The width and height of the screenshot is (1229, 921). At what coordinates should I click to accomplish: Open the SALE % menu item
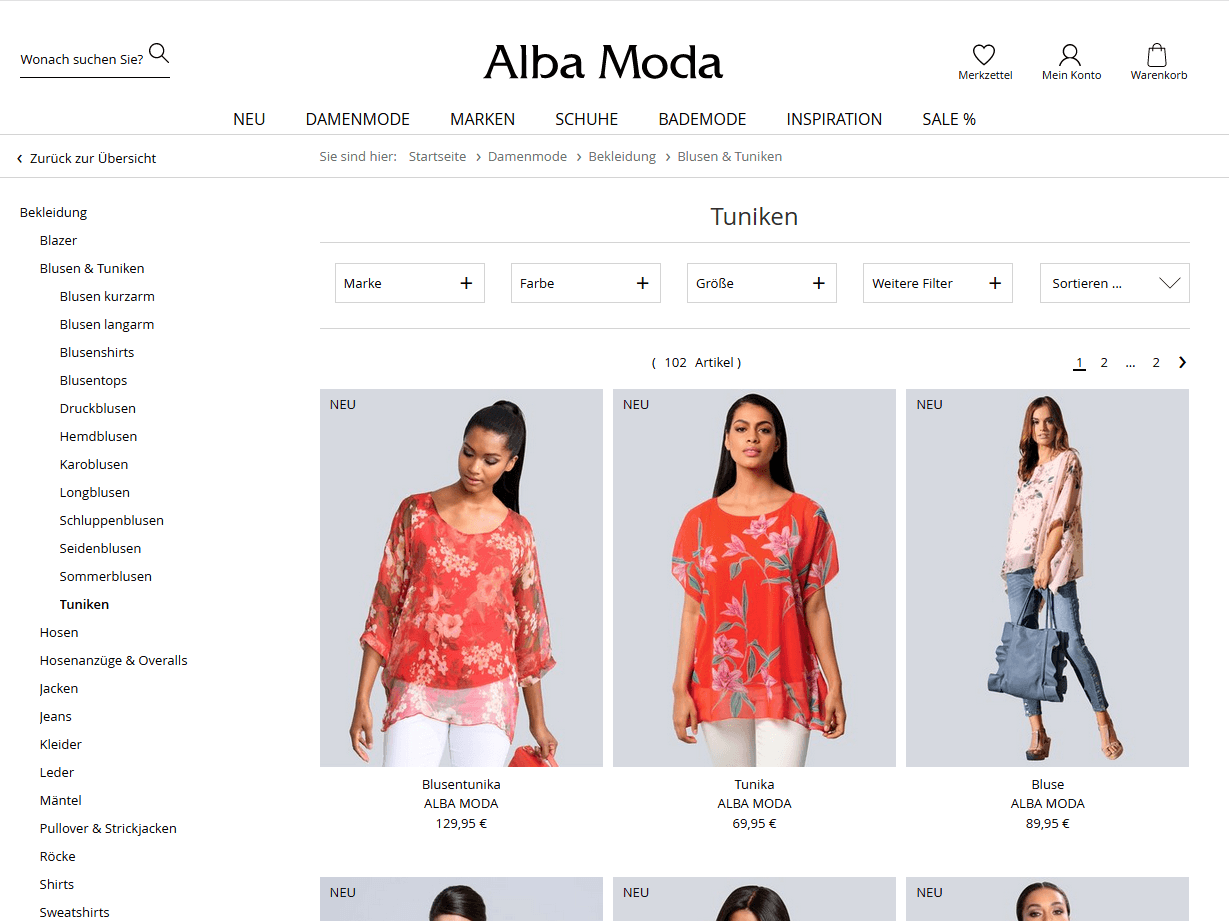949,119
